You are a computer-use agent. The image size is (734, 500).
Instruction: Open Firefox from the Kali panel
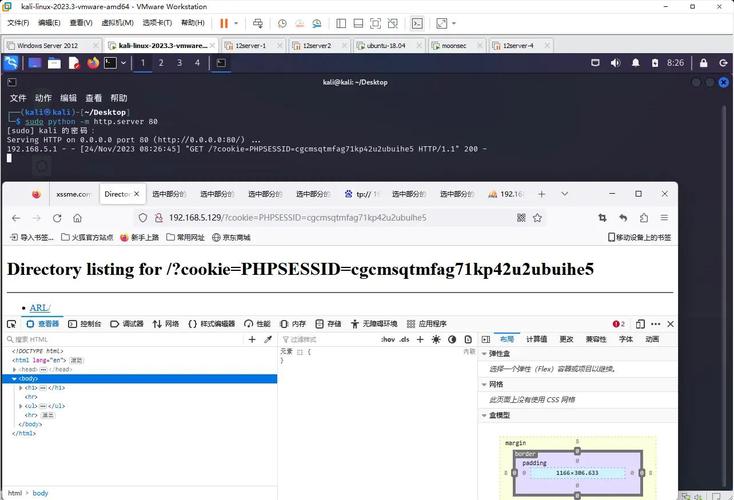93,63
